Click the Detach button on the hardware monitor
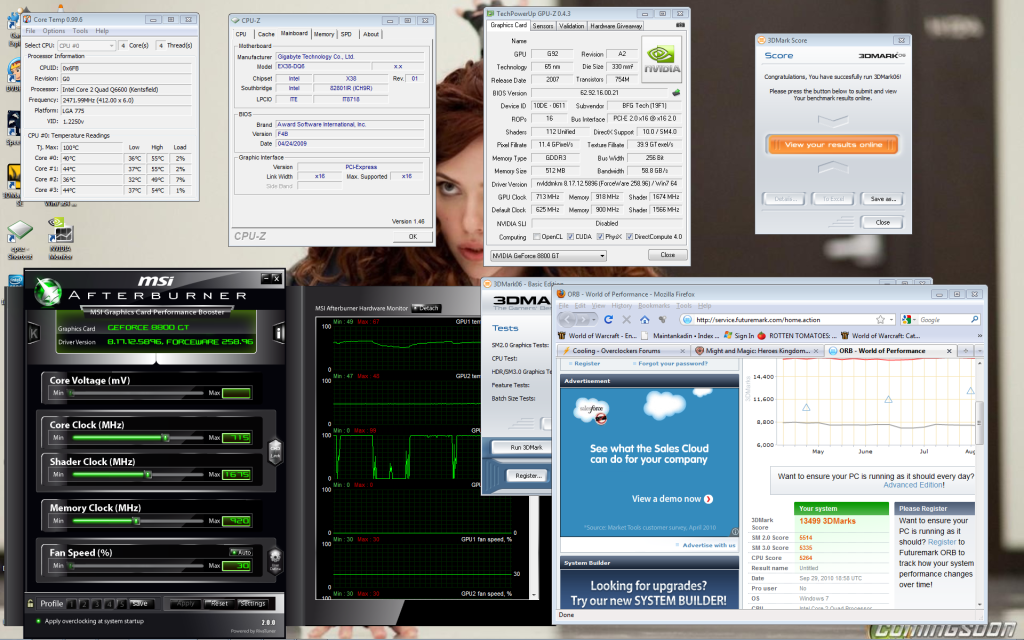Image resolution: width=1024 pixels, height=640 pixels. coord(426,308)
